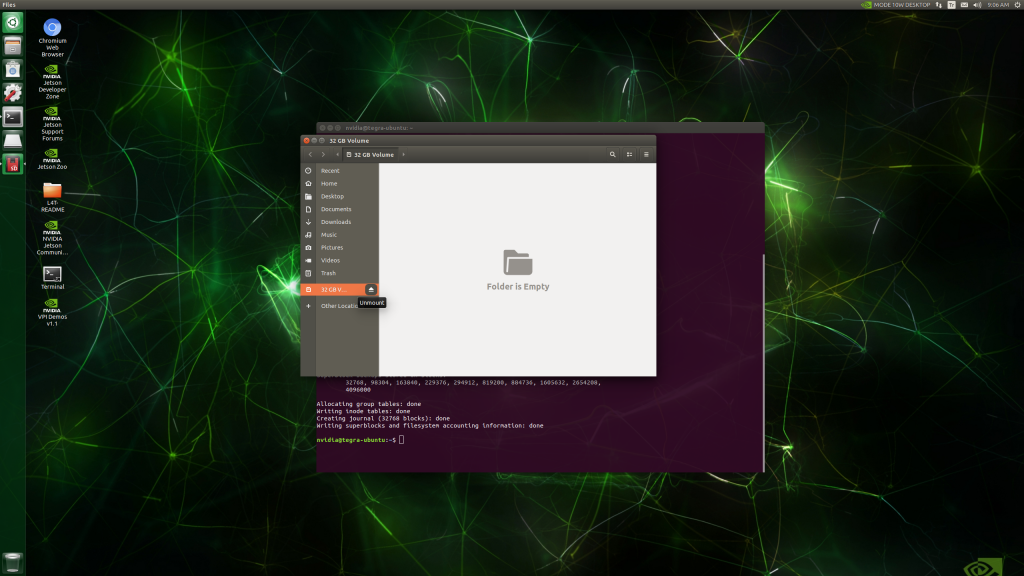Open the Files hamburger menu
The width and height of the screenshot is (1024, 576).
coord(646,155)
